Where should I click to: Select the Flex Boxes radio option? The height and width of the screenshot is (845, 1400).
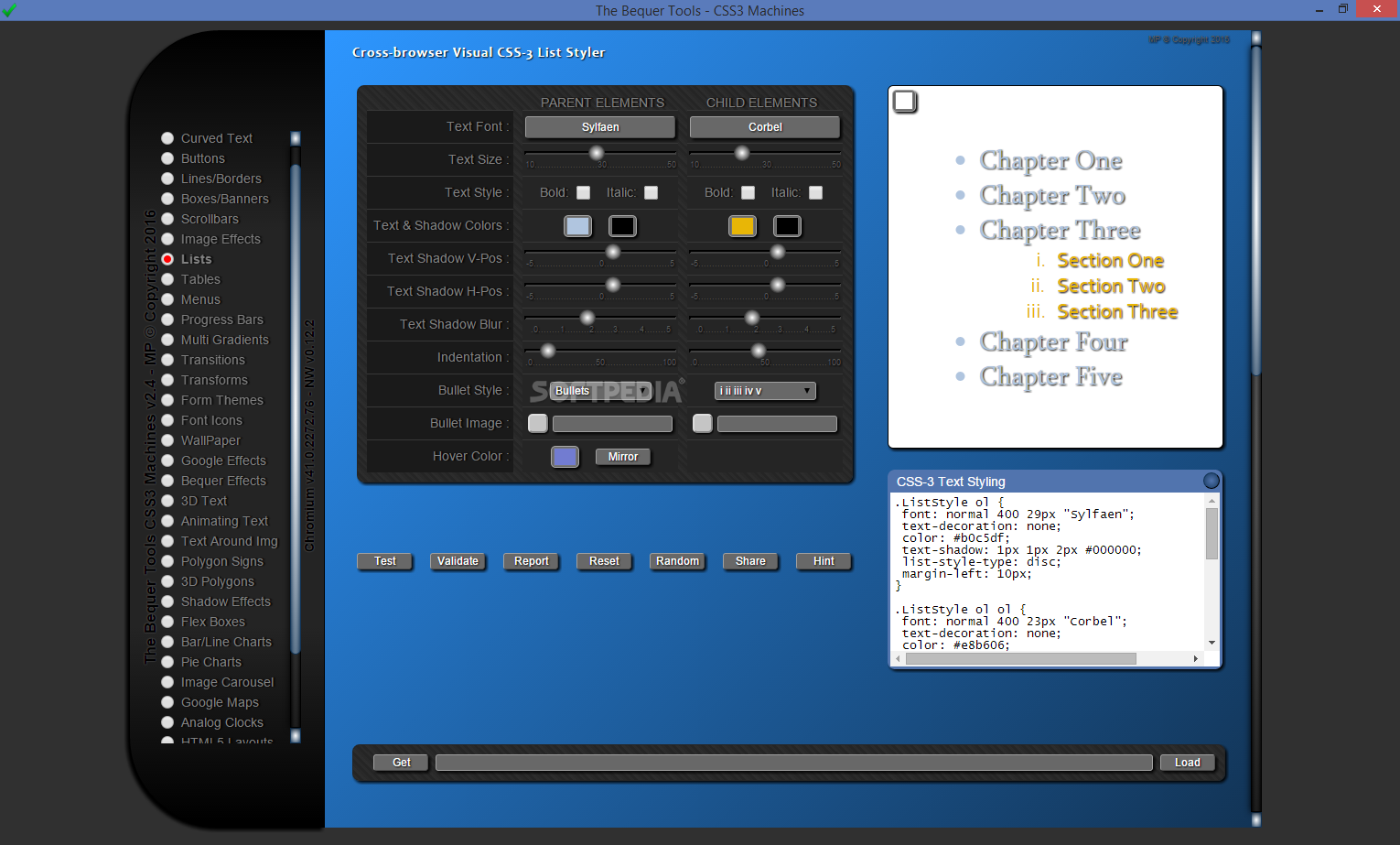click(167, 622)
